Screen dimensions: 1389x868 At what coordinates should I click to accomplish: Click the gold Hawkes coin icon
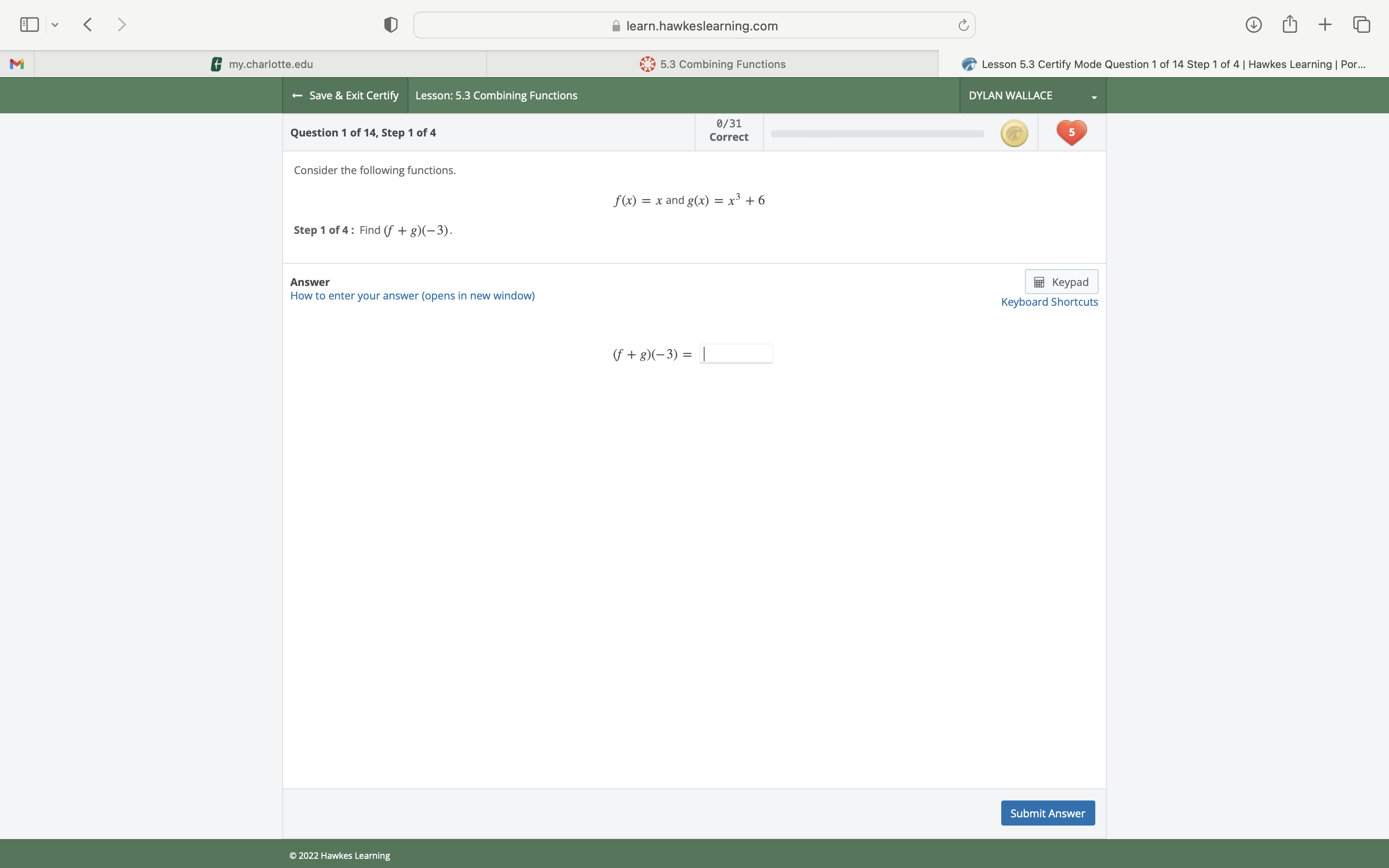tap(1014, 133)
